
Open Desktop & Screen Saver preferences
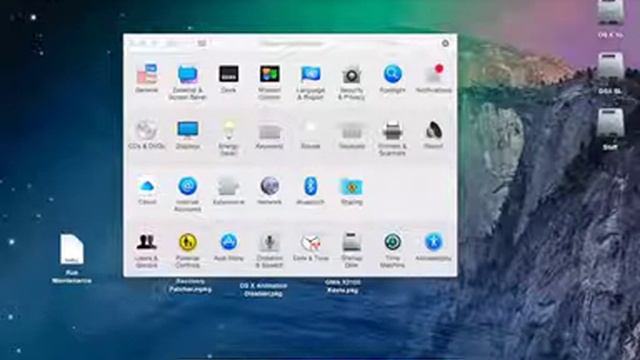pyautogui.click(x=188, y=82)
